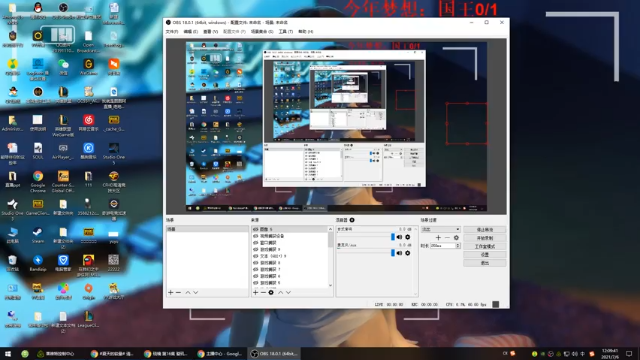
Task: Open source properties gear in sources panel
Action: point(271,292)
